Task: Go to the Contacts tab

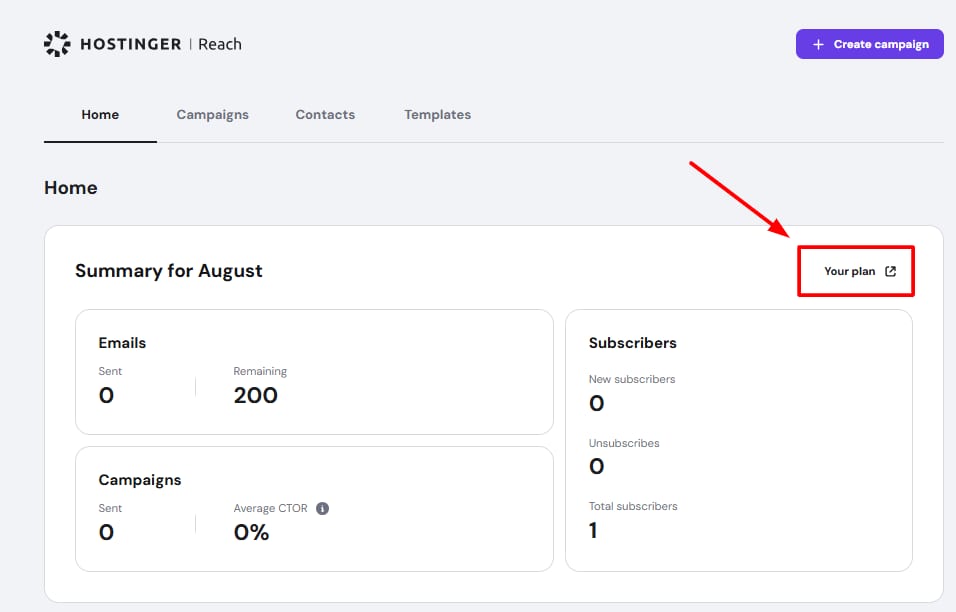Action: pos(325,115)
